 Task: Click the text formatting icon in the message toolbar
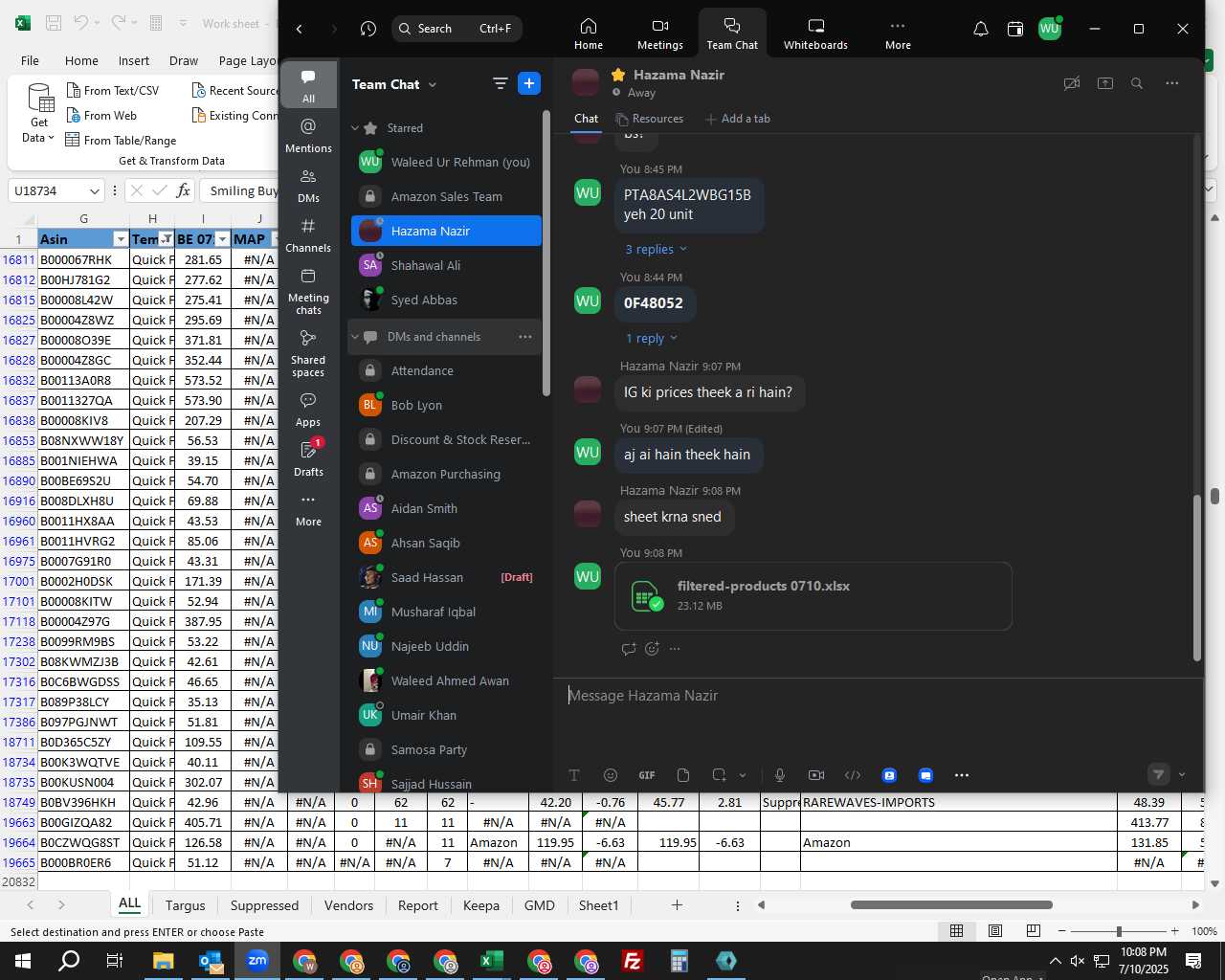click(574, 775)
